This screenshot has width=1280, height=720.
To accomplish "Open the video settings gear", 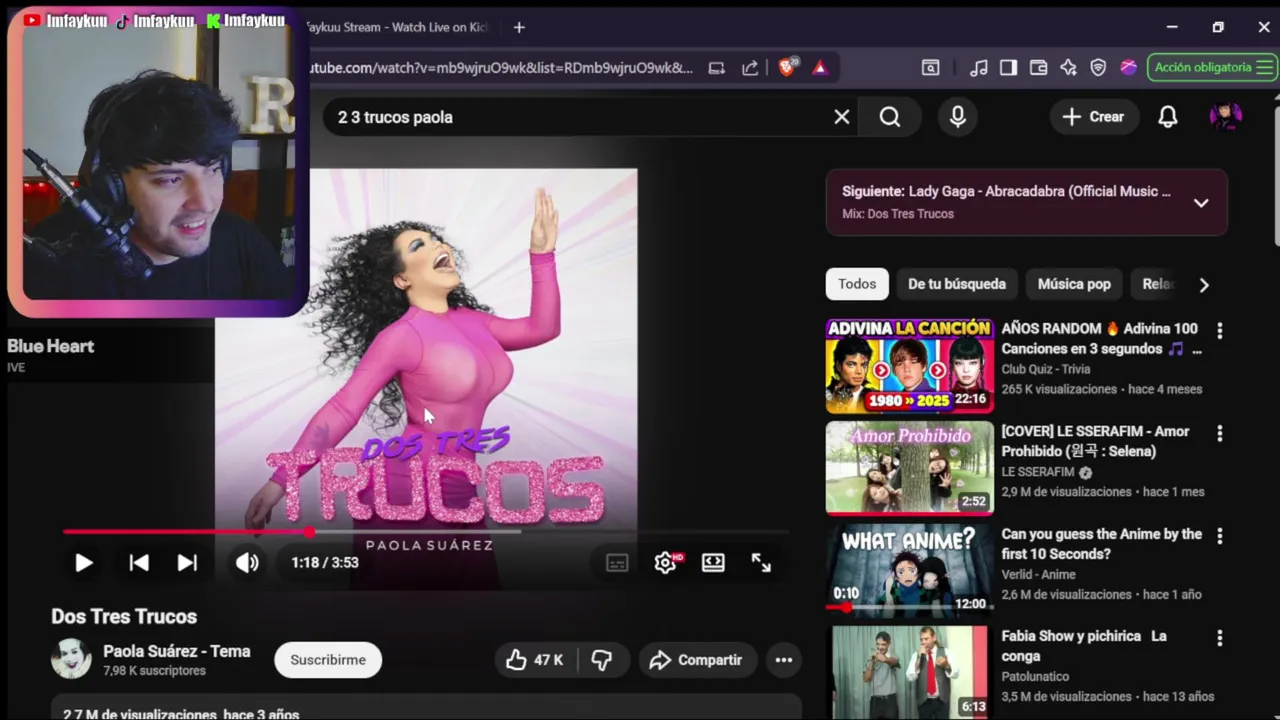I will tap(666, 563).
